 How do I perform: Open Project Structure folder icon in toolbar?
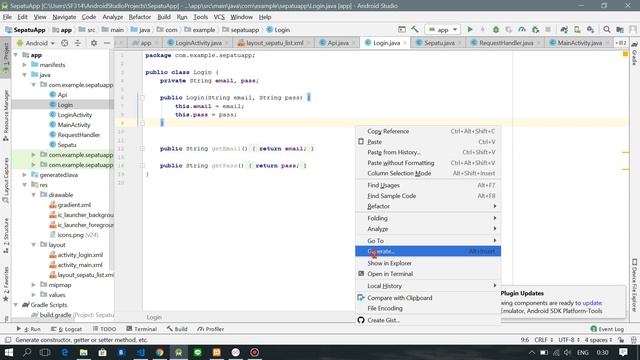point(620,29)
